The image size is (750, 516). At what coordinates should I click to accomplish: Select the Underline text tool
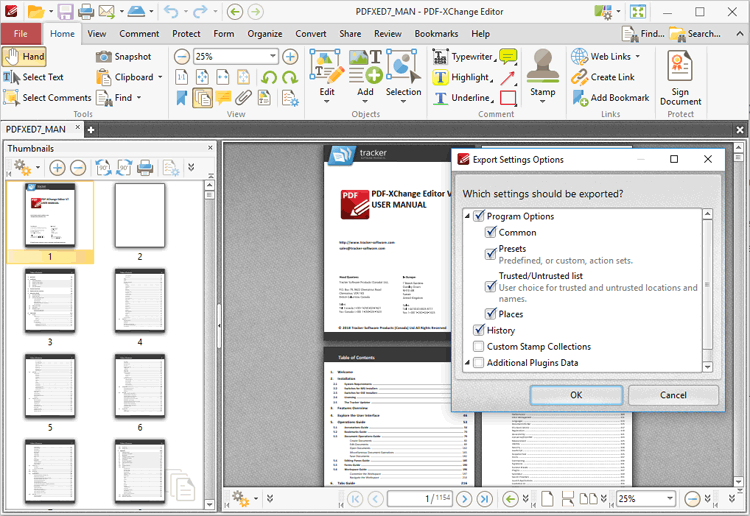(463, 98)
